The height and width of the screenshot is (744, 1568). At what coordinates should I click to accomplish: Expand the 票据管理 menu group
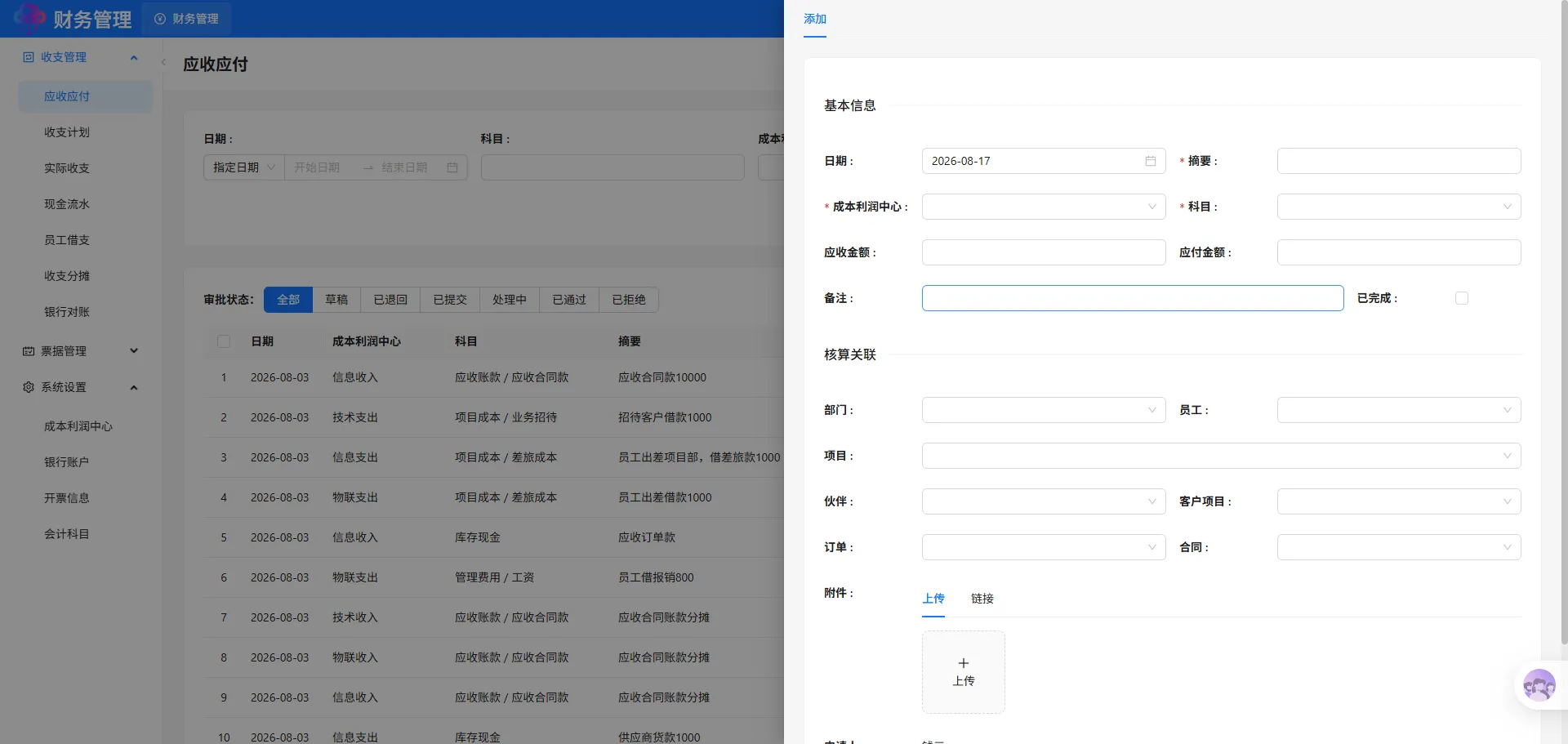[x=134, y=351]
